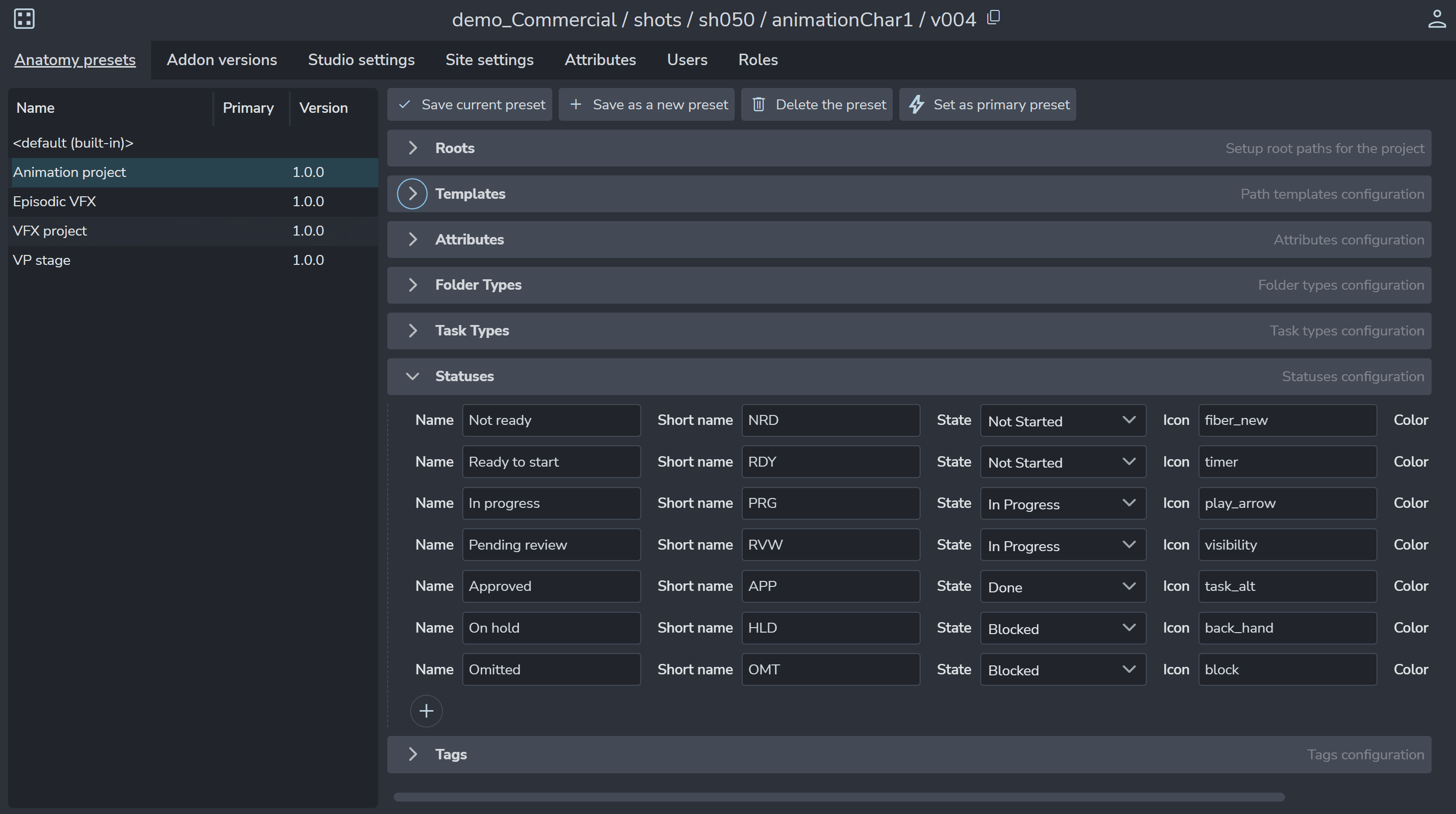Switch to the Attributes tab
The height and width of the screenshot is (814, 1456).
click(600, 59)
